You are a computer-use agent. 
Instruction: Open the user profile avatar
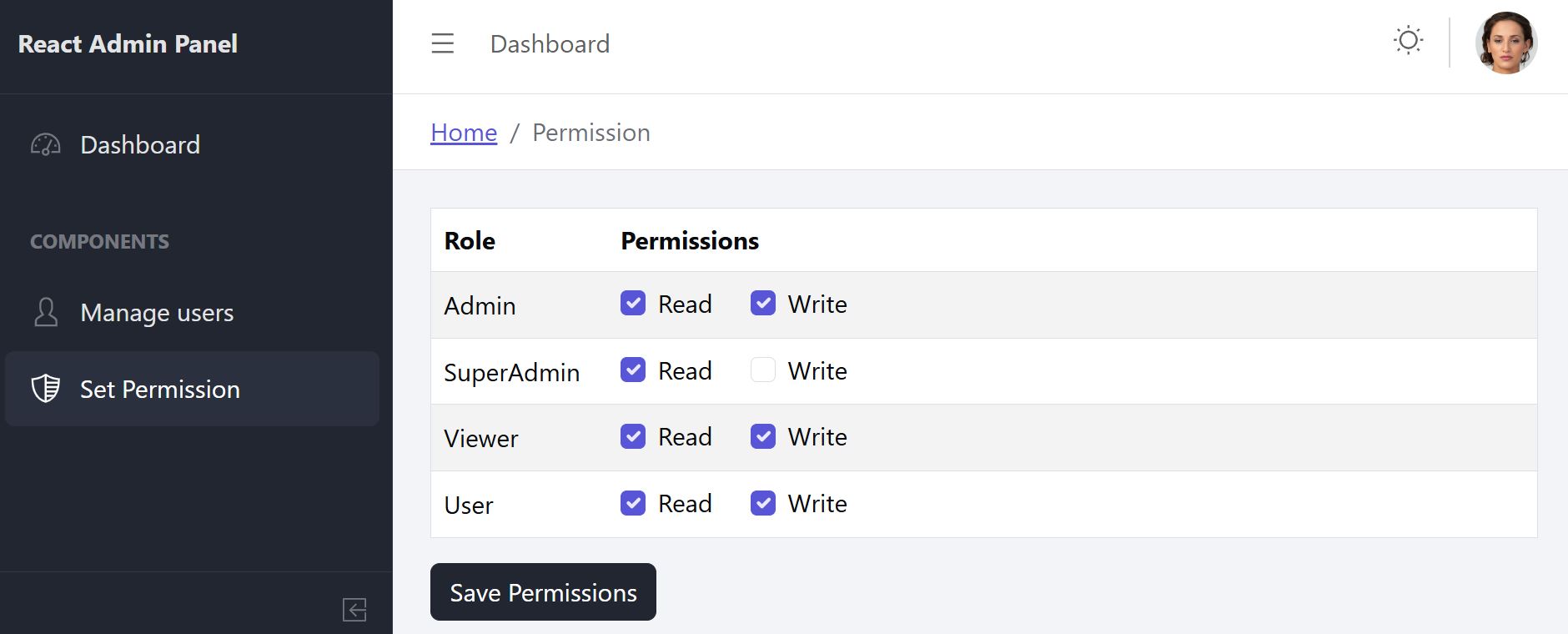(1507, 43)
